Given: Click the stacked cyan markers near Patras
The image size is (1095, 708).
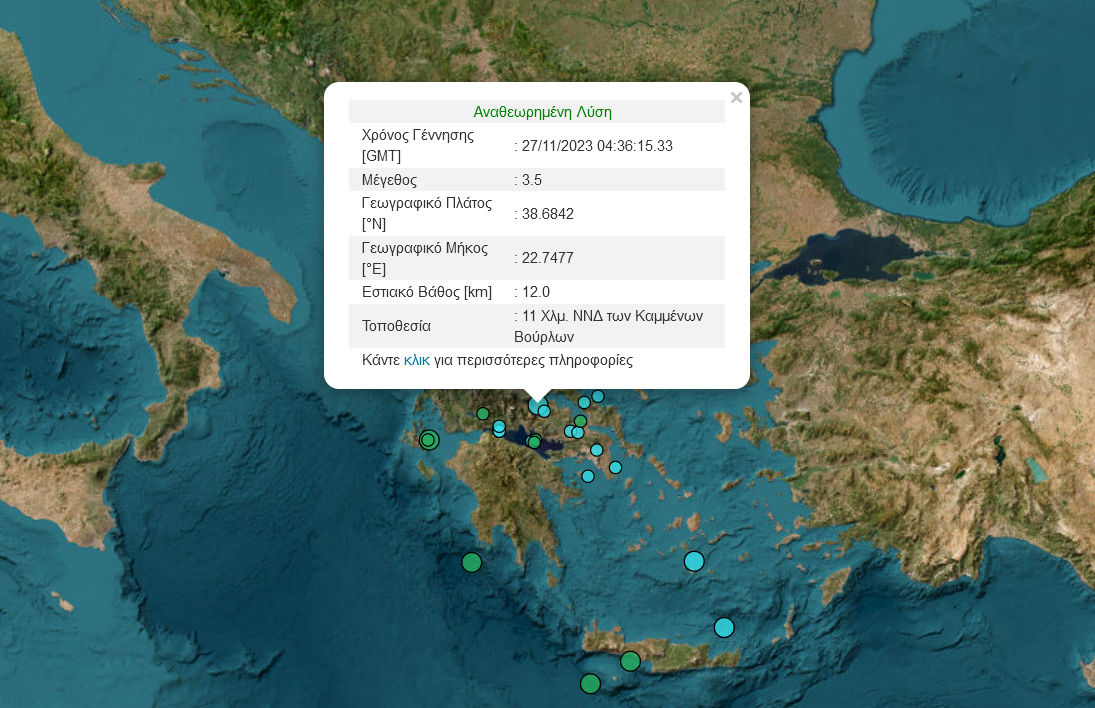Looking at the screenshot, I should coord(499,429).
